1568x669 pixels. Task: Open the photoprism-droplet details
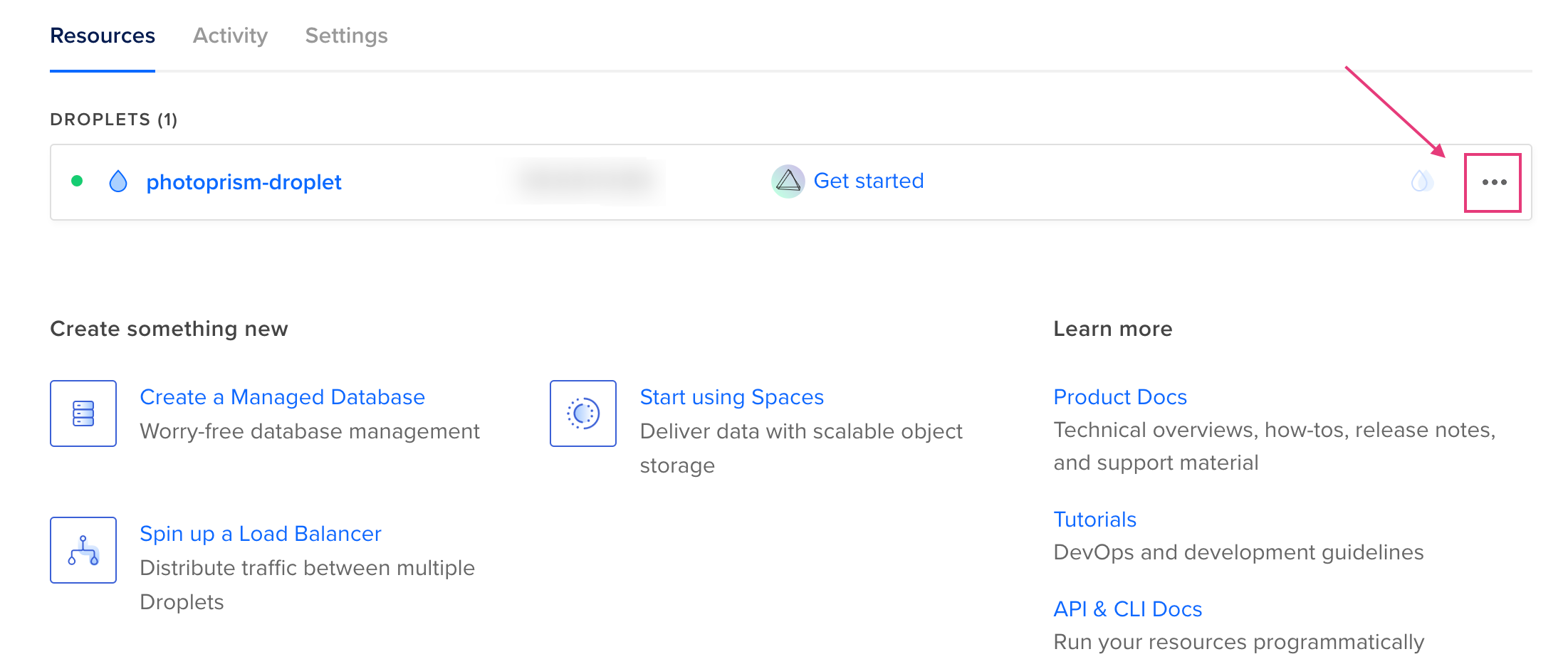pyautogui.click(x=244, y=182)
